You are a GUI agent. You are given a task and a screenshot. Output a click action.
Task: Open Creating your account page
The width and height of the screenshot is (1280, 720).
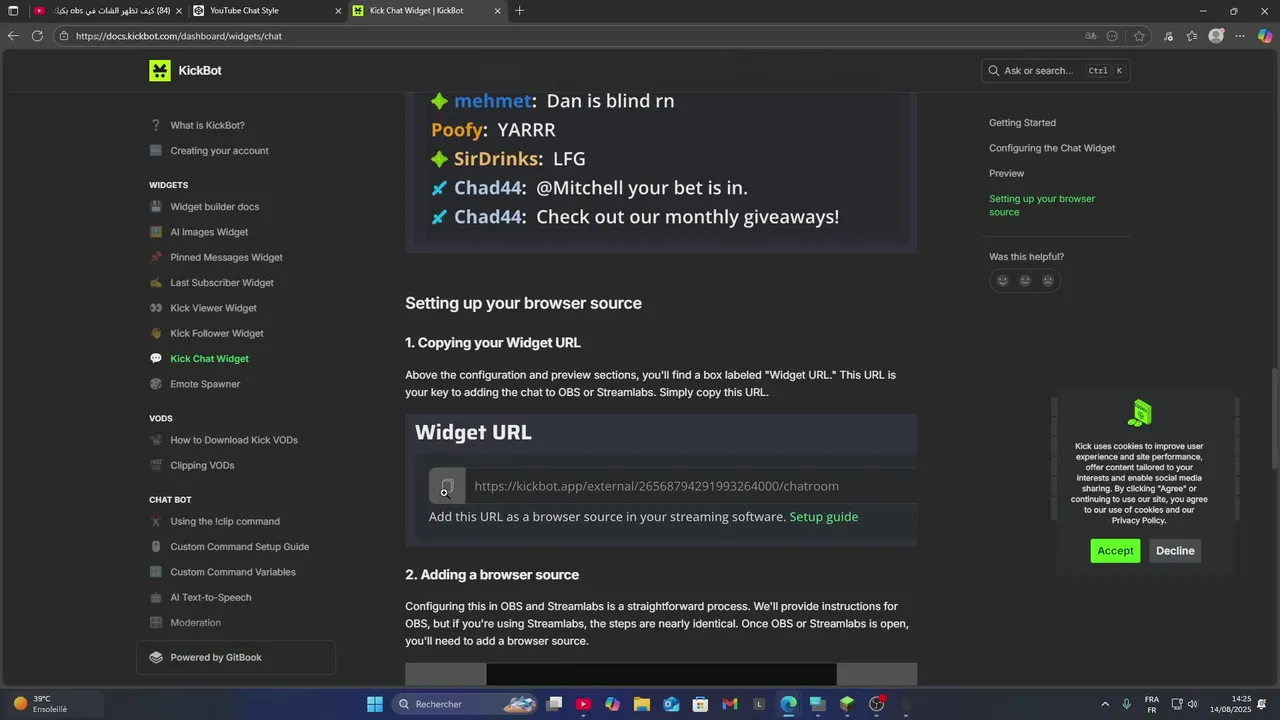(219, 151)
